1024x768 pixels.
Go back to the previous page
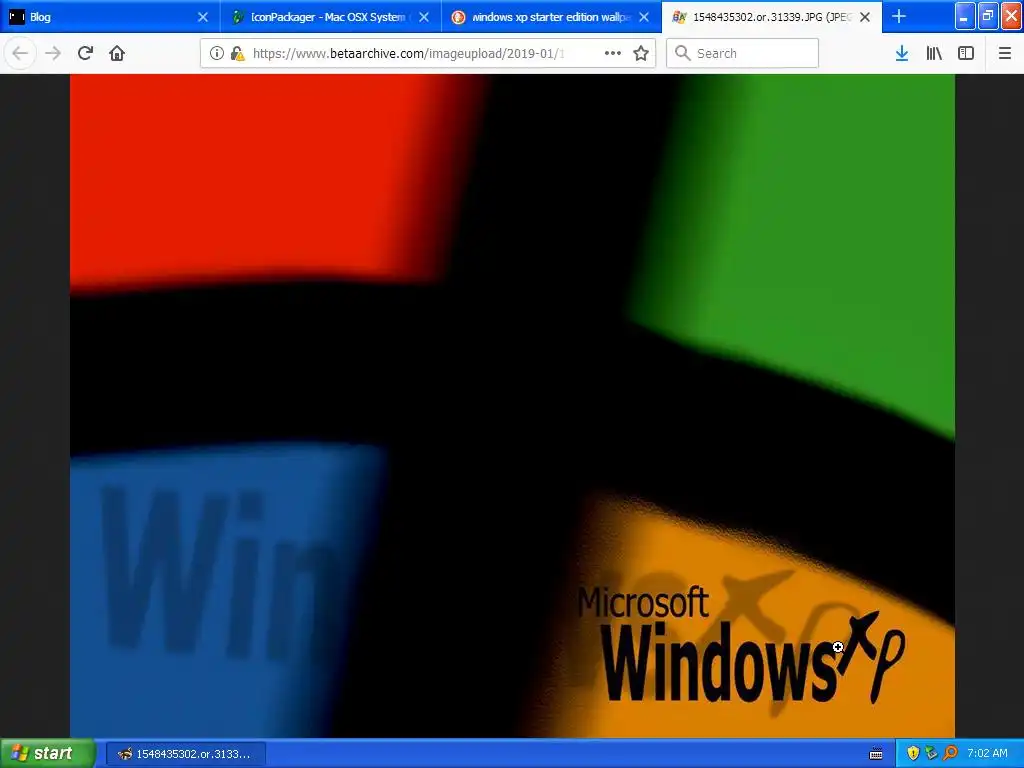[x=20, y=54]
